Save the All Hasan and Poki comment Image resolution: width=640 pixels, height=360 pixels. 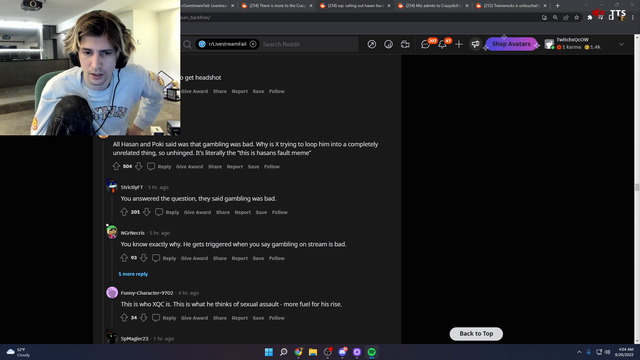(253, 167)
